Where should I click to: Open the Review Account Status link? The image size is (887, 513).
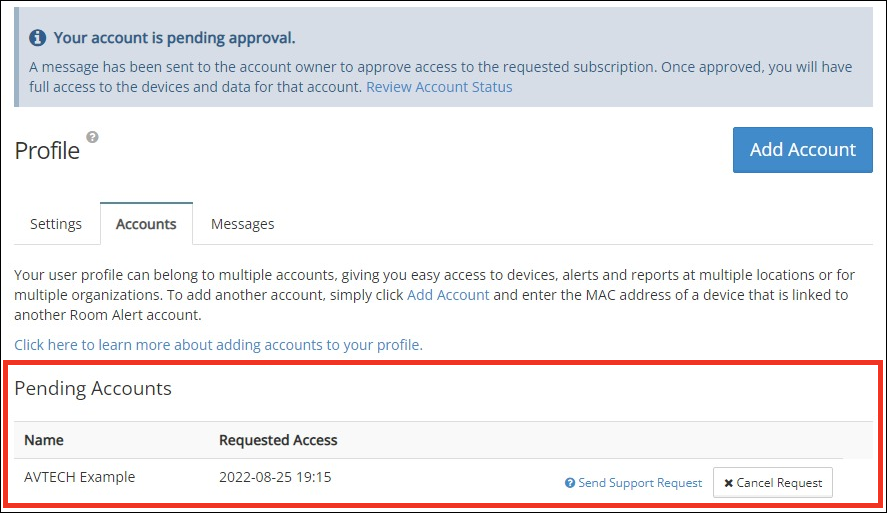click(439, 87)
